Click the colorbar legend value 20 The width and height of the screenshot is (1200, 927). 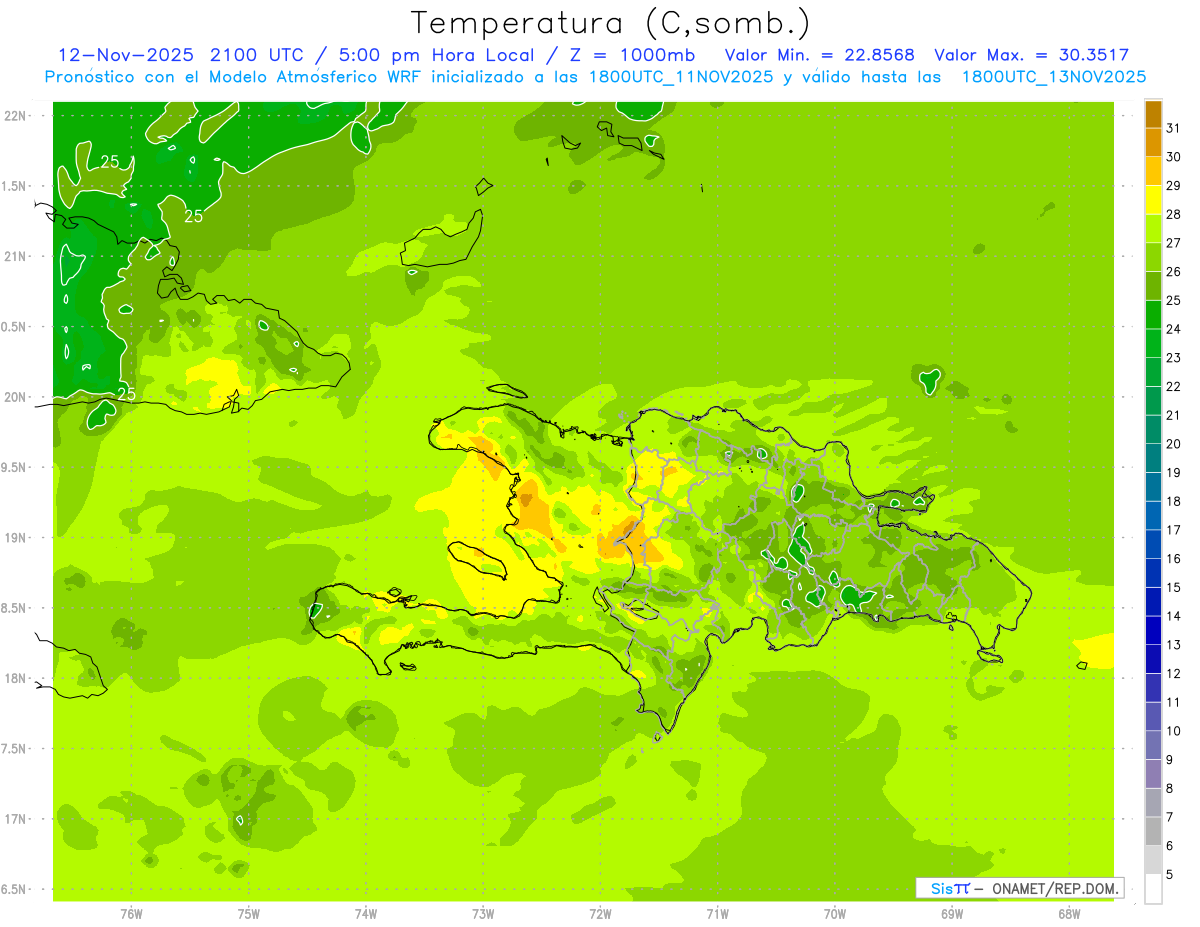(1173, 444)
